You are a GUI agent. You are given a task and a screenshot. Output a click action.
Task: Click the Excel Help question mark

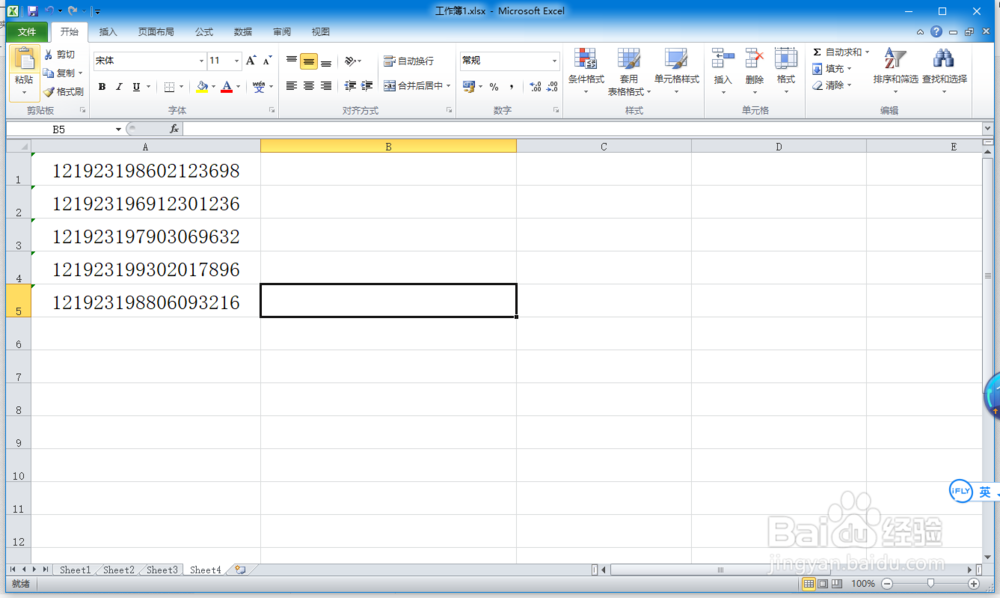(x=936, y=31)
